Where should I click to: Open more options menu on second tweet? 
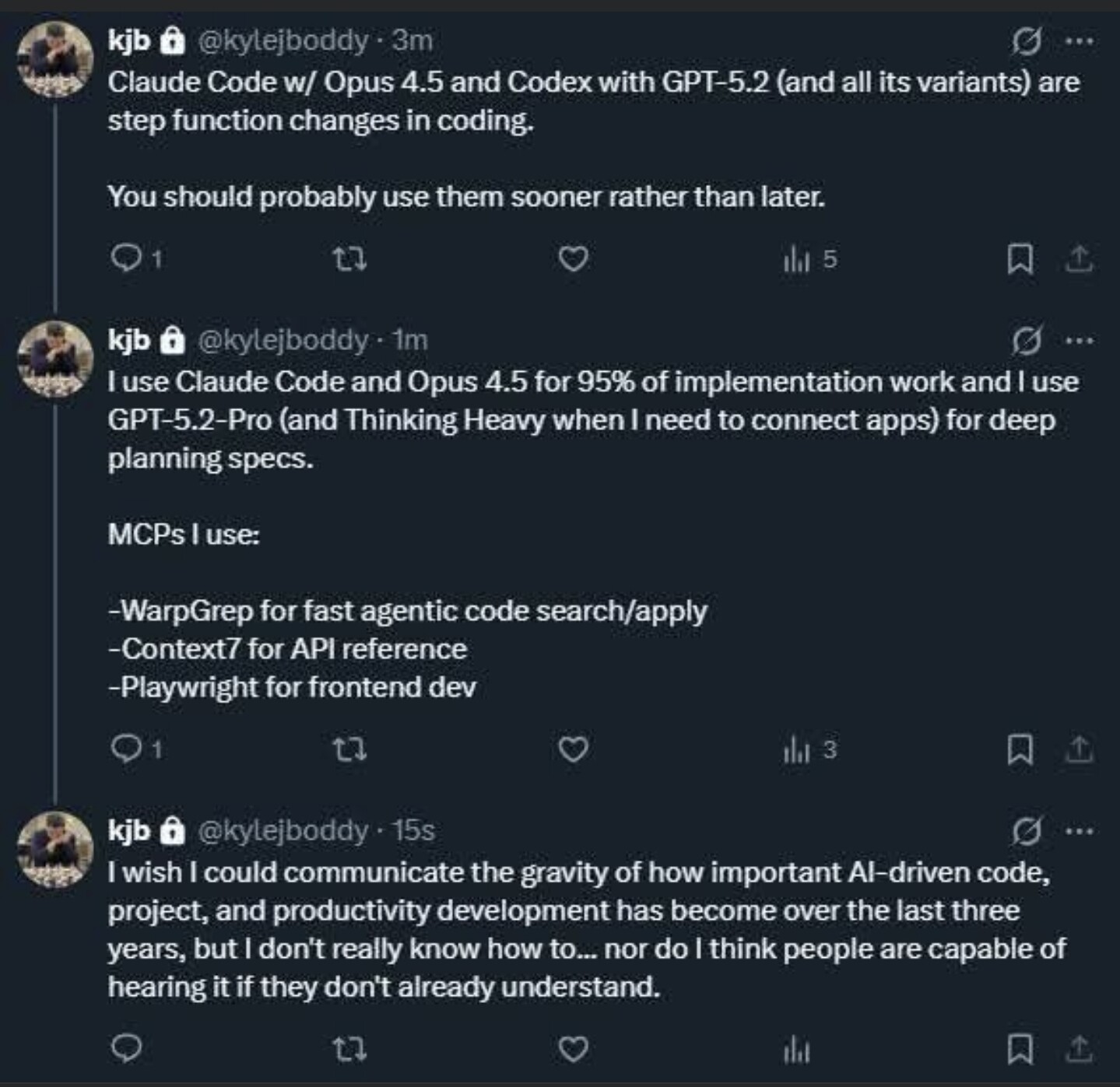pyautogui.click(x=1079, y=340)
